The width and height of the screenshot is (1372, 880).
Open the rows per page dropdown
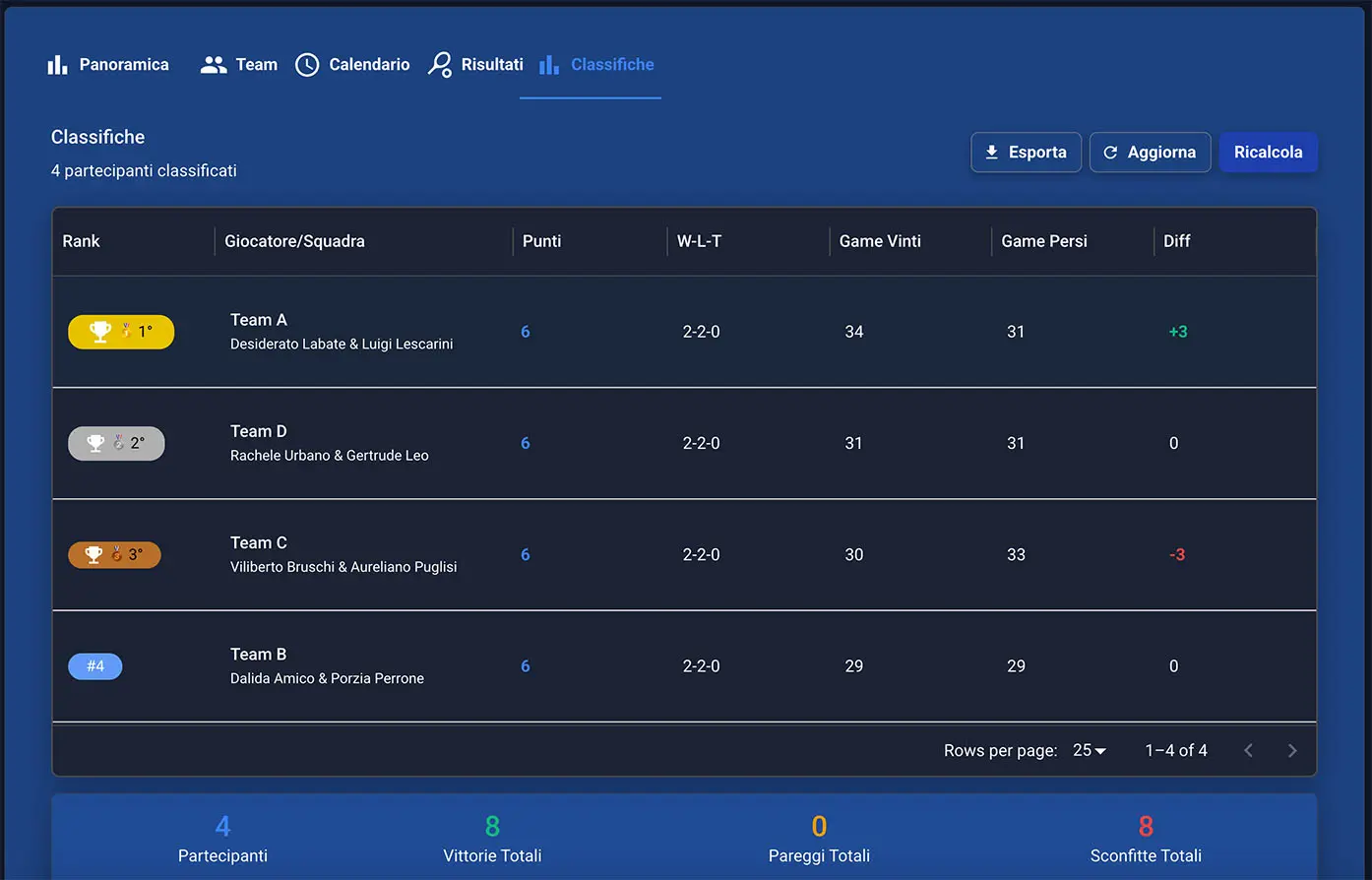pos(1090,751)
